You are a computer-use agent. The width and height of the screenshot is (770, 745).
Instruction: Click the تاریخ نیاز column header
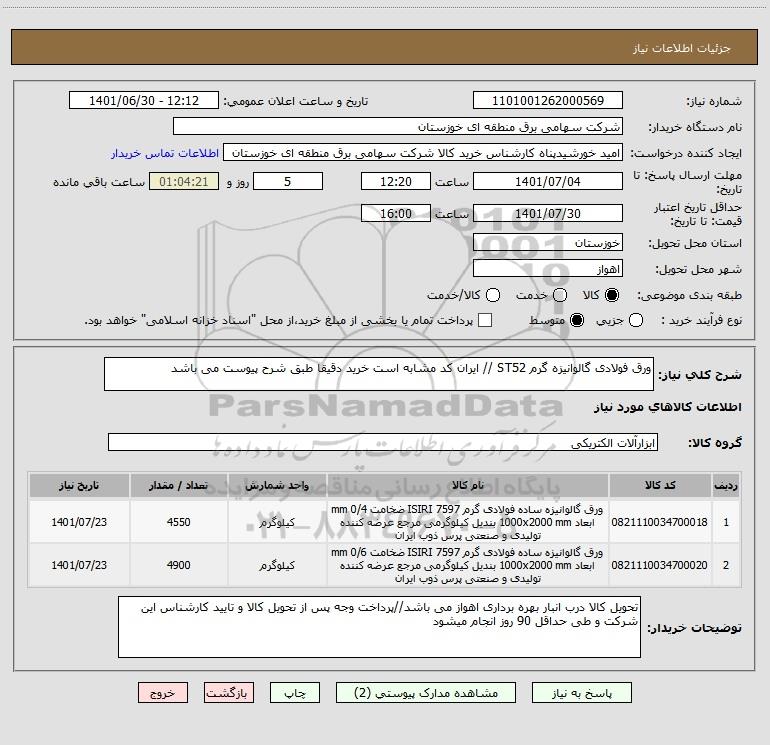click(79, 485)
